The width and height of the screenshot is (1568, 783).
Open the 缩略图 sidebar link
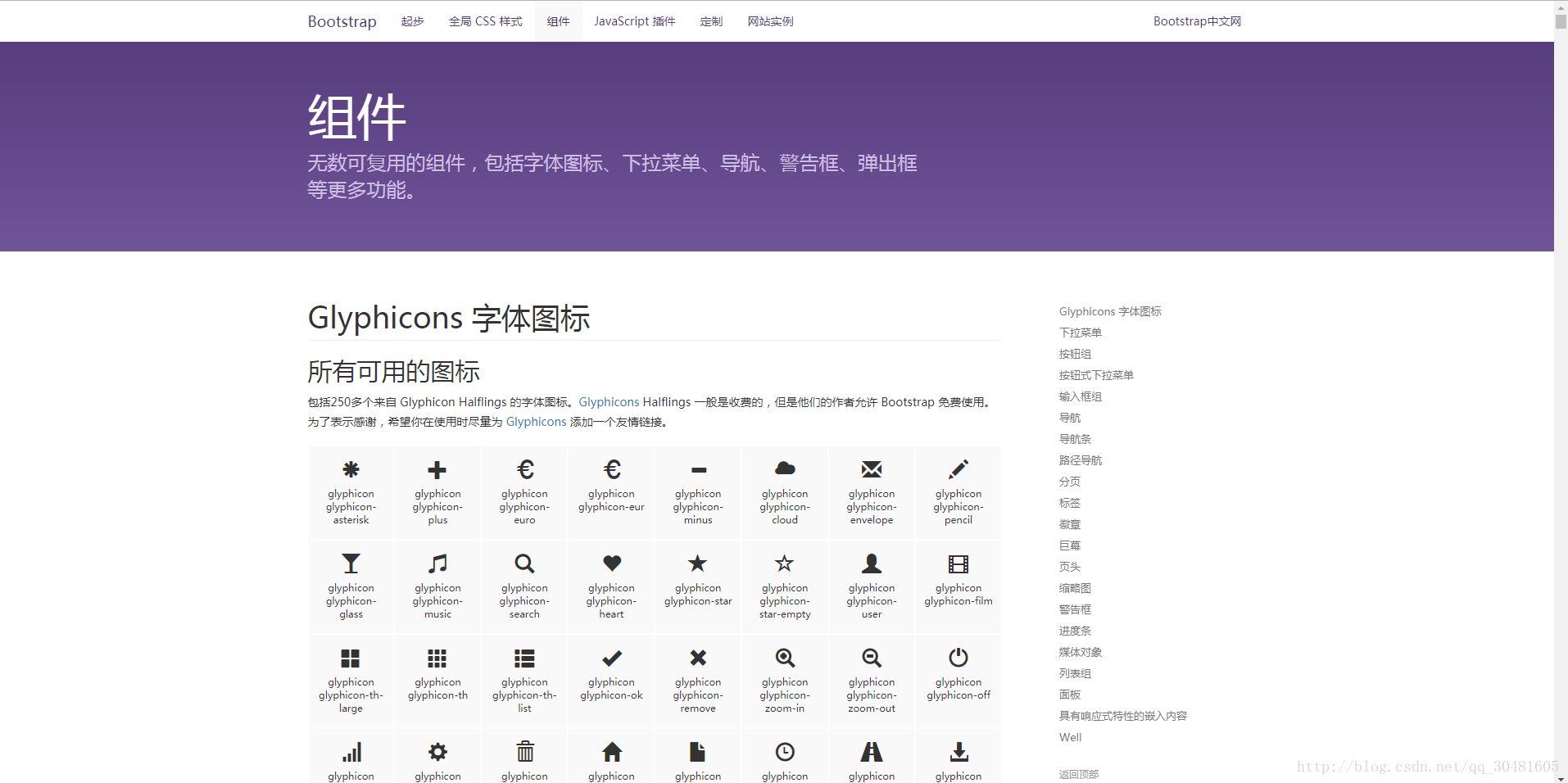pos(1075,588)
